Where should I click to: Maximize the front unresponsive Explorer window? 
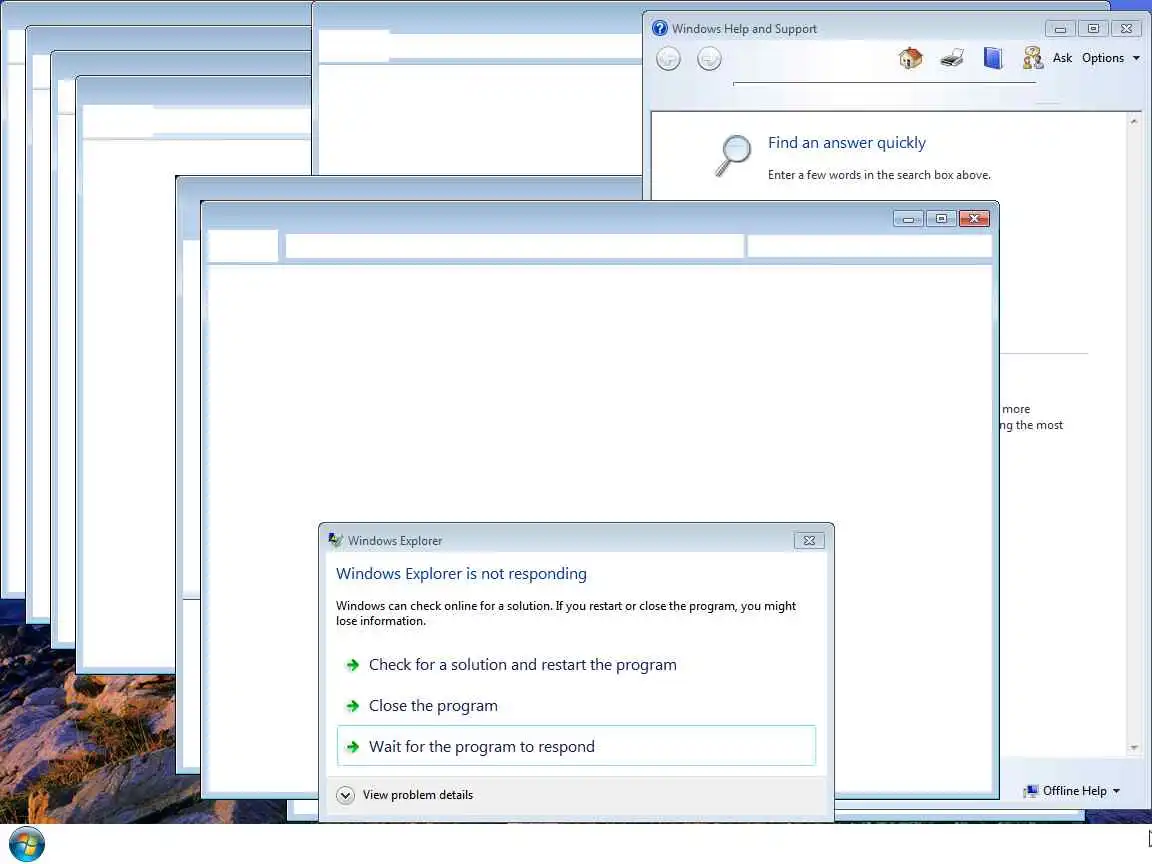[x=941, y=218]
